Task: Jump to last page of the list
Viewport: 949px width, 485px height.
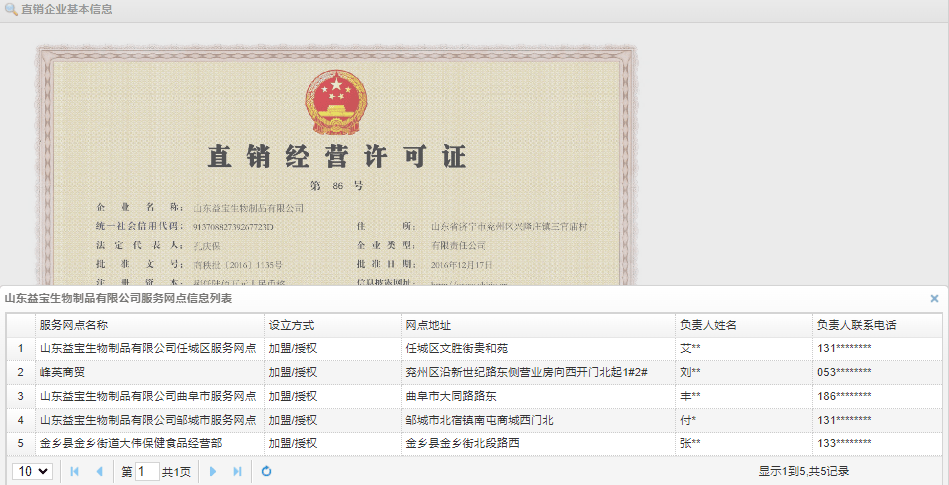Action: [237, 471]
